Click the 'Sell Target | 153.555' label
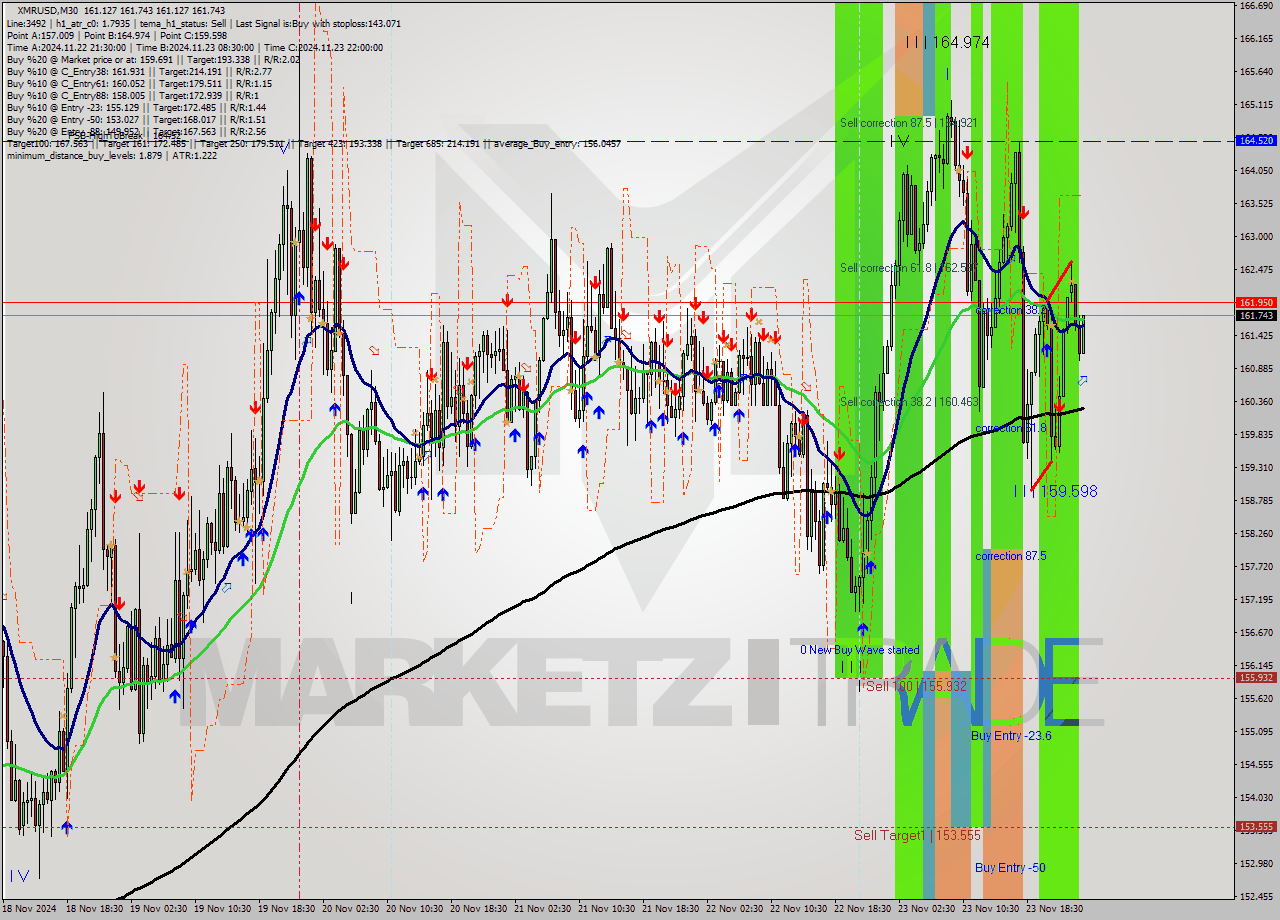This screenshot has height=920, width=1280. pyautogui.click(x=917, y=835)
